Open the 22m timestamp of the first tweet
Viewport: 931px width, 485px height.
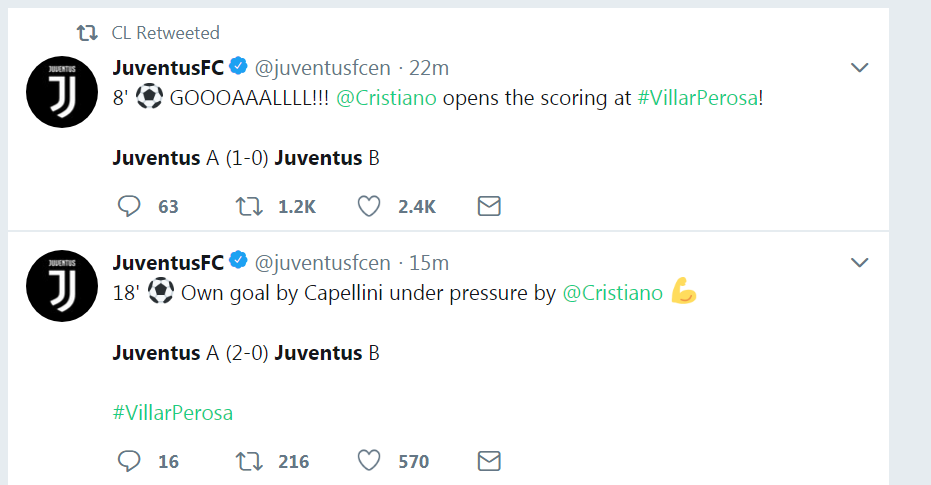(x=430, y=68)
